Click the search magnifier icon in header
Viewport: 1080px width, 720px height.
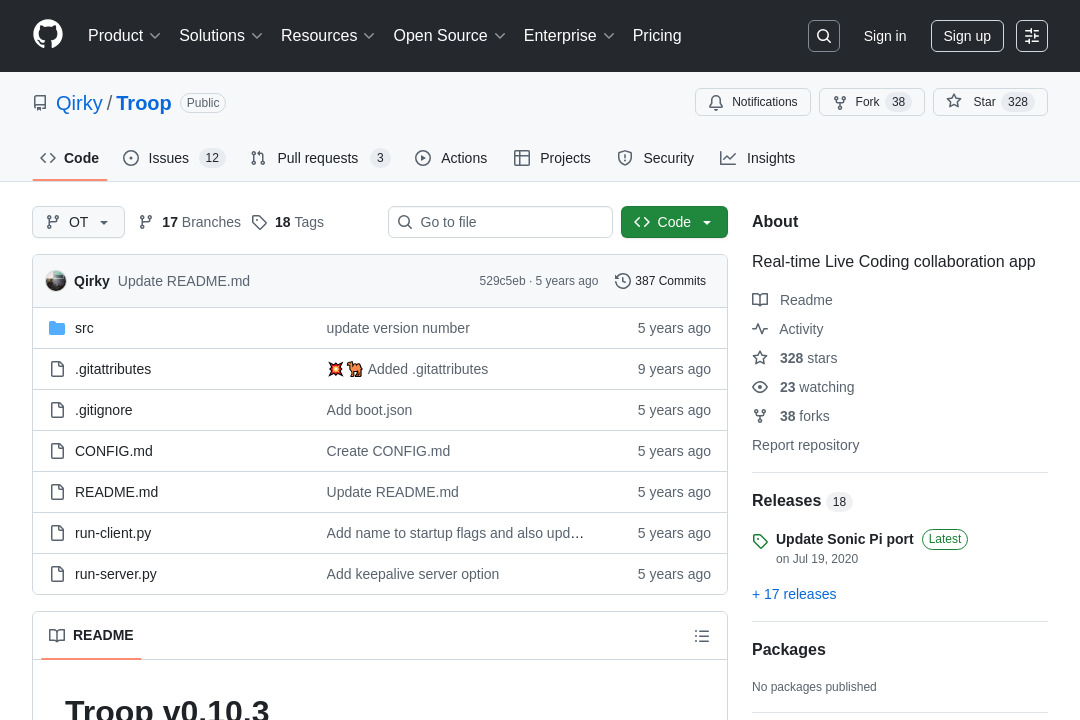824,36
